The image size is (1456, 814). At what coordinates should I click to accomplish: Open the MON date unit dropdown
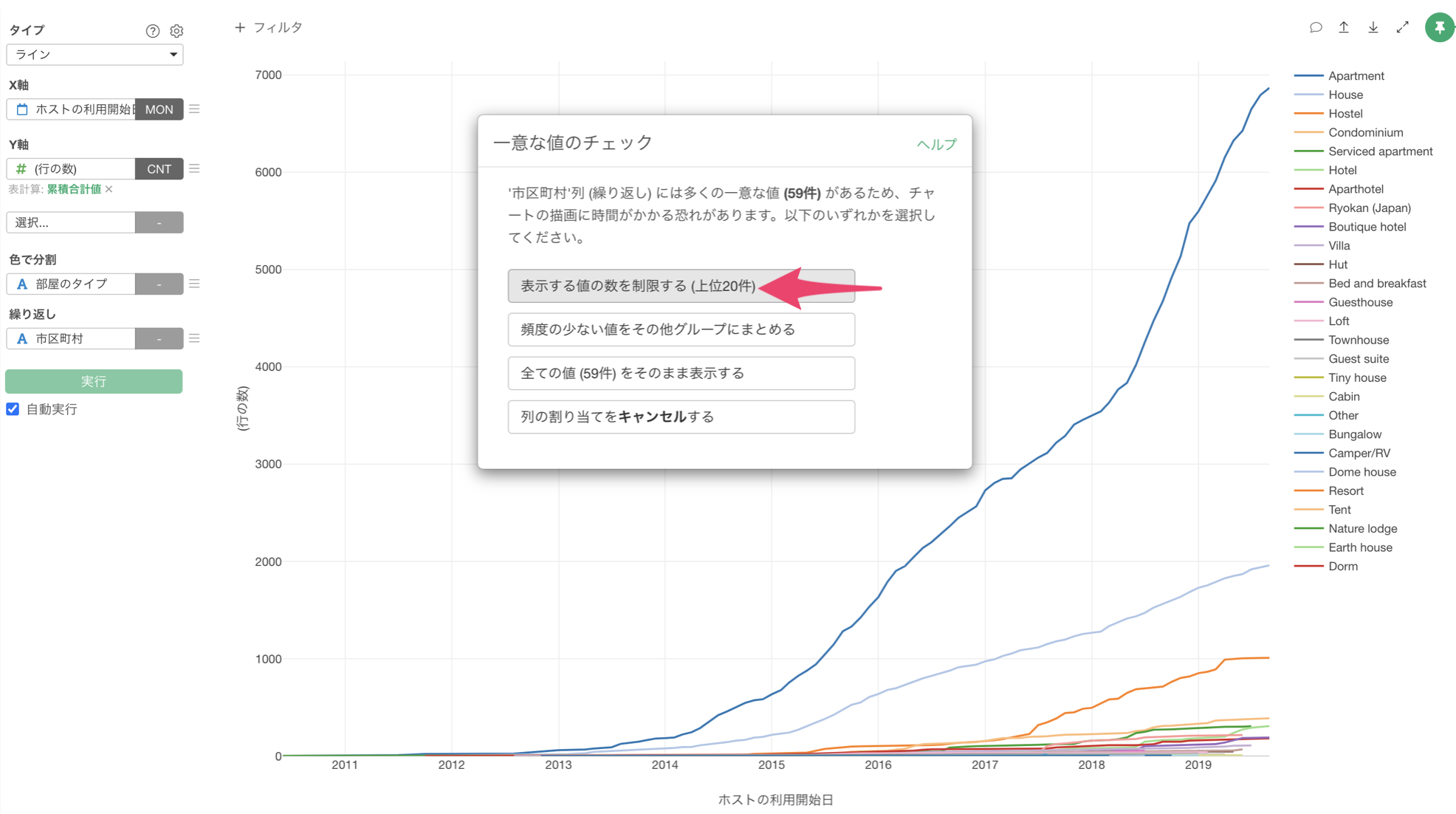[159, 109]
